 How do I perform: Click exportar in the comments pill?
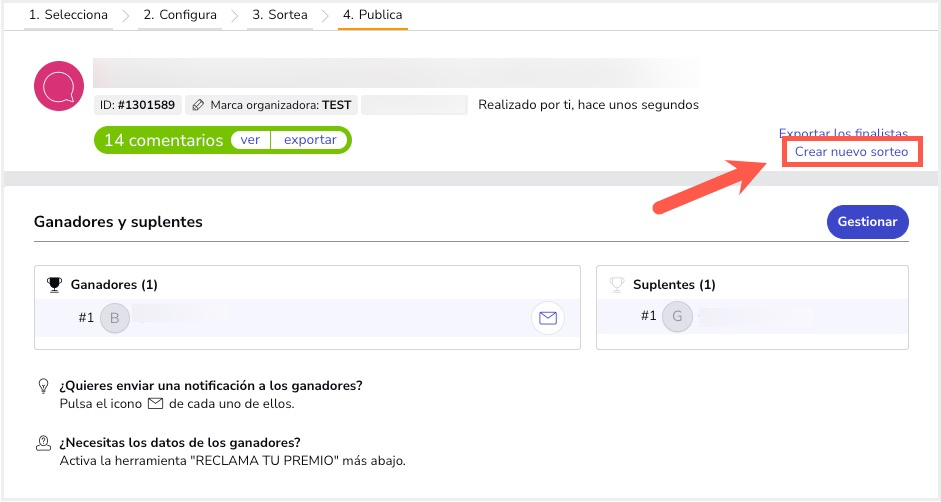click(x=310, y=140)
